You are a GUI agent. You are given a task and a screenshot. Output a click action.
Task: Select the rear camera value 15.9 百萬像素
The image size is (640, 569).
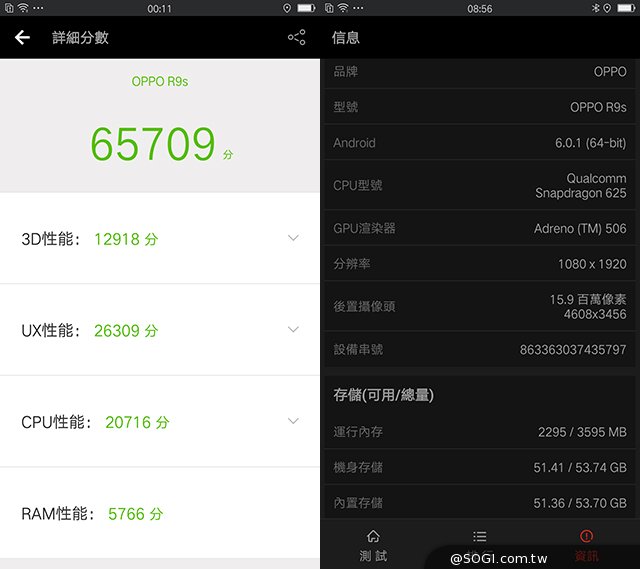pyautogui.click(x=588, y=299)
